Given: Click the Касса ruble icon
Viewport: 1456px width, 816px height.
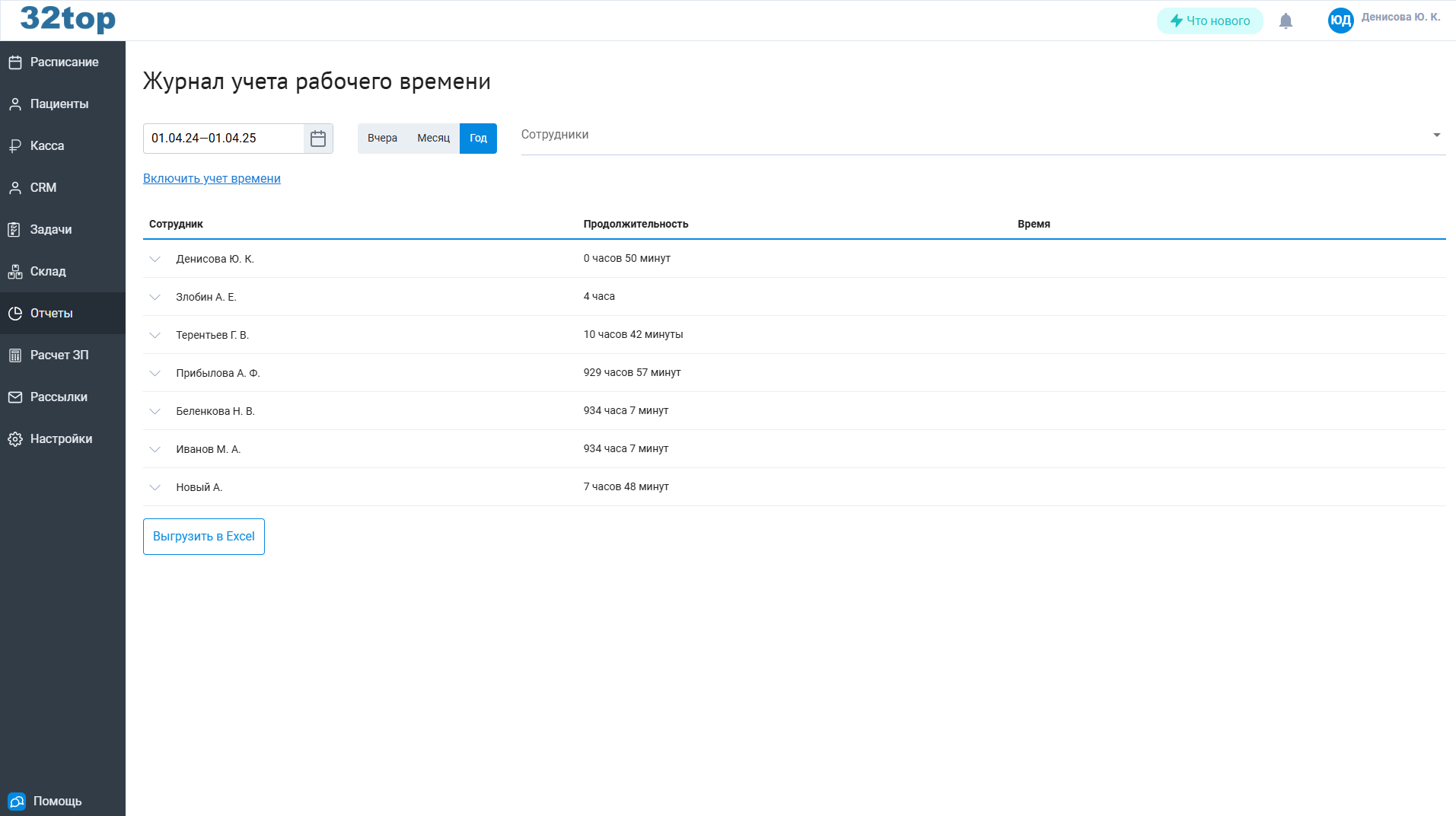Looking at the screenshot, I should 15,146.
